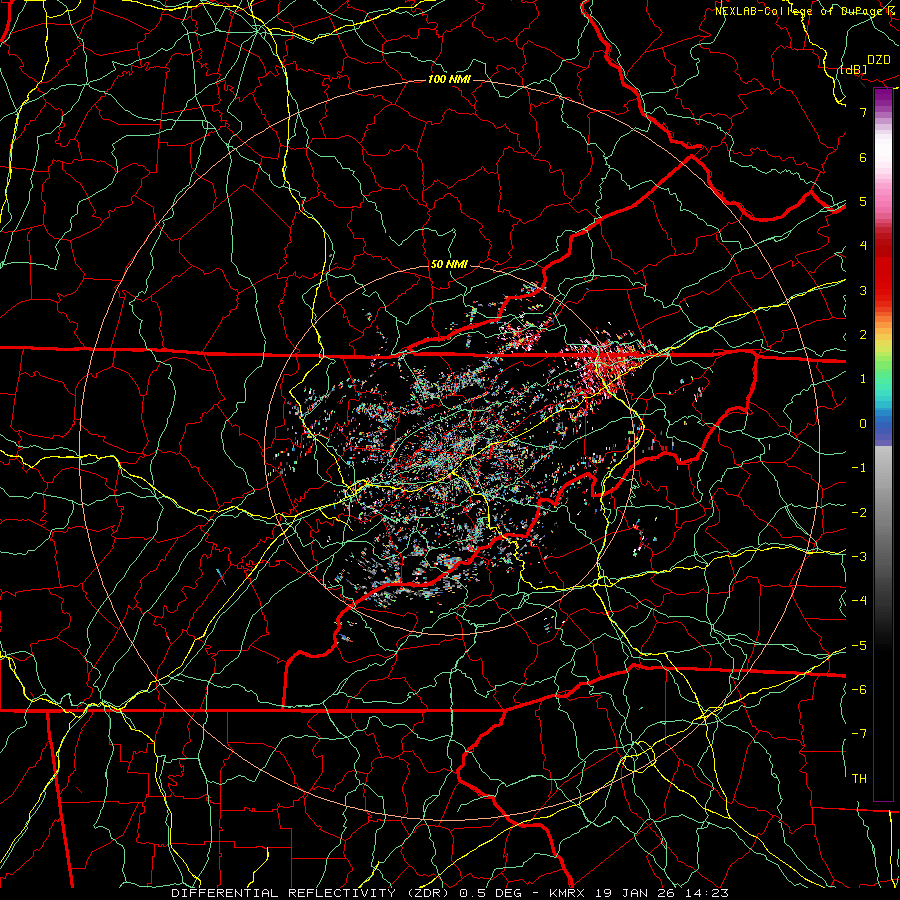The width and height of the screenshot is (900, 900).
Task: Select the "0" scale value
Action: (863, 424)
